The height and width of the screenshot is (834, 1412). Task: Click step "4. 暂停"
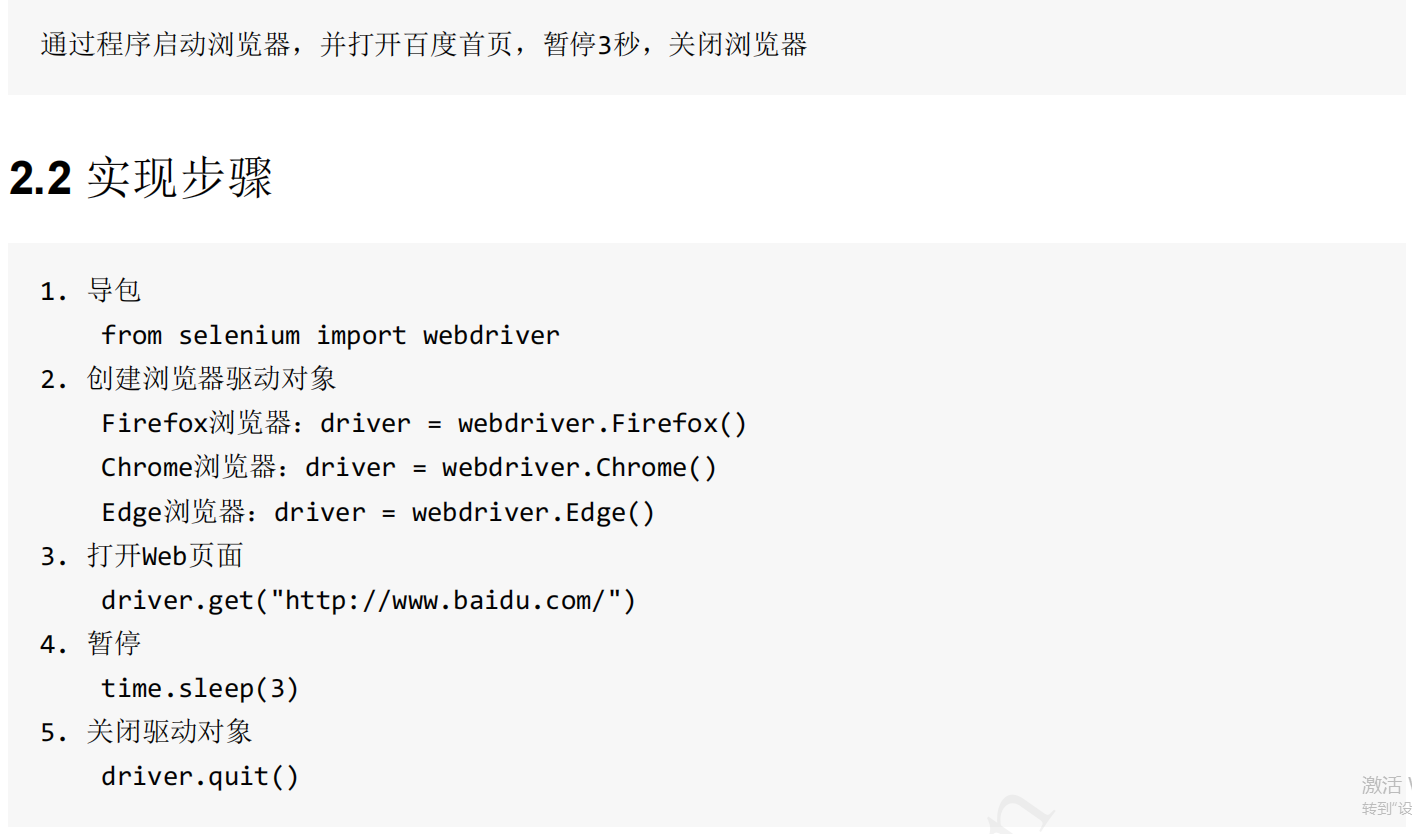tap(91, 644)
